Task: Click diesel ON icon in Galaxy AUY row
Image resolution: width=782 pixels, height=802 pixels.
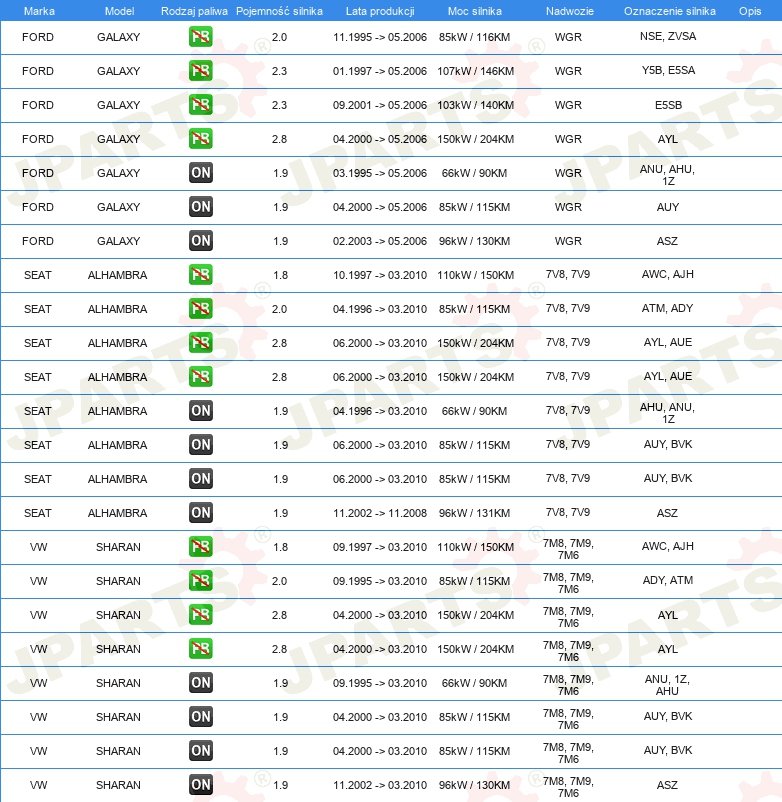Action: pos(200,207)
